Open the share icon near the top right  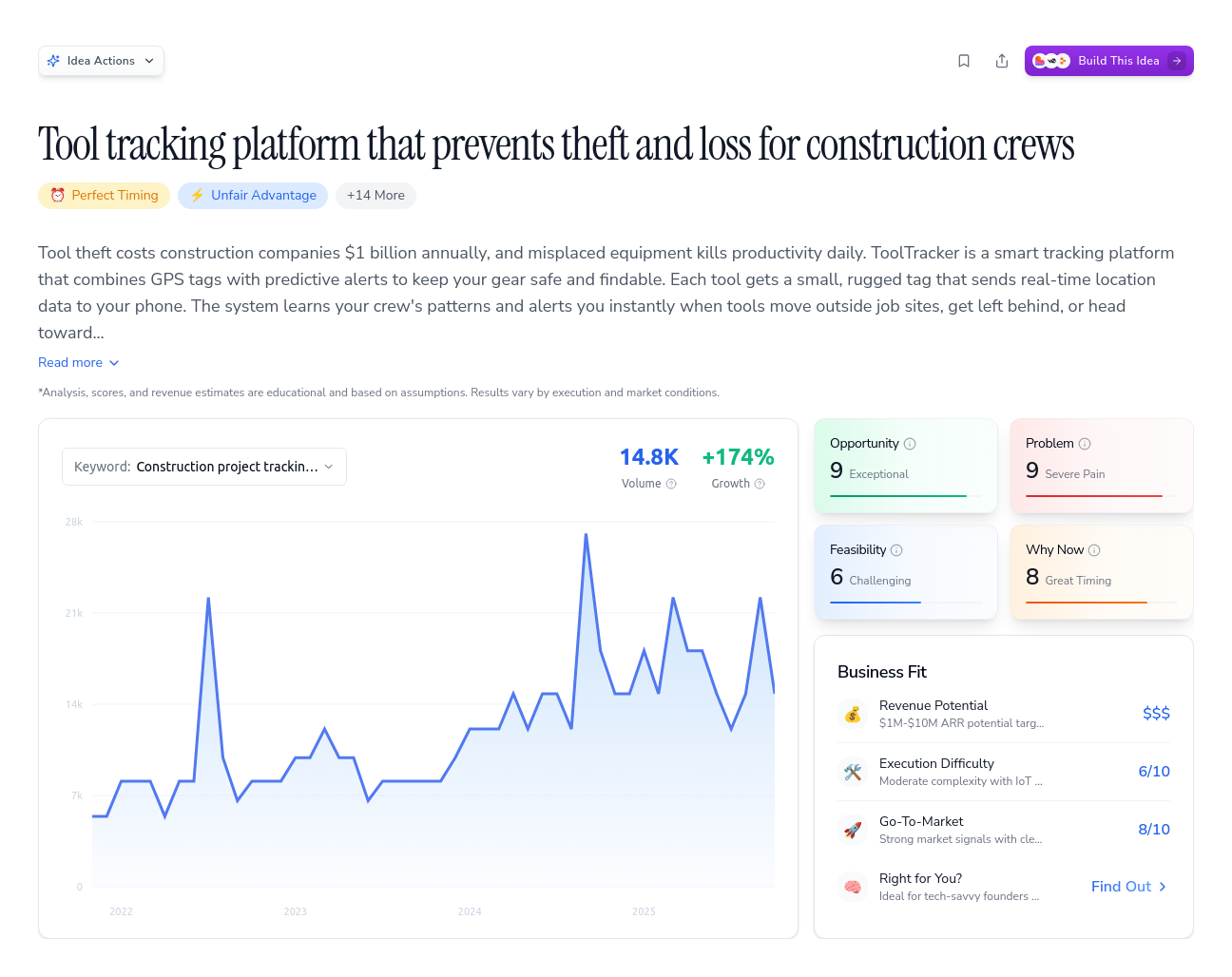[x=1002, y=60]
